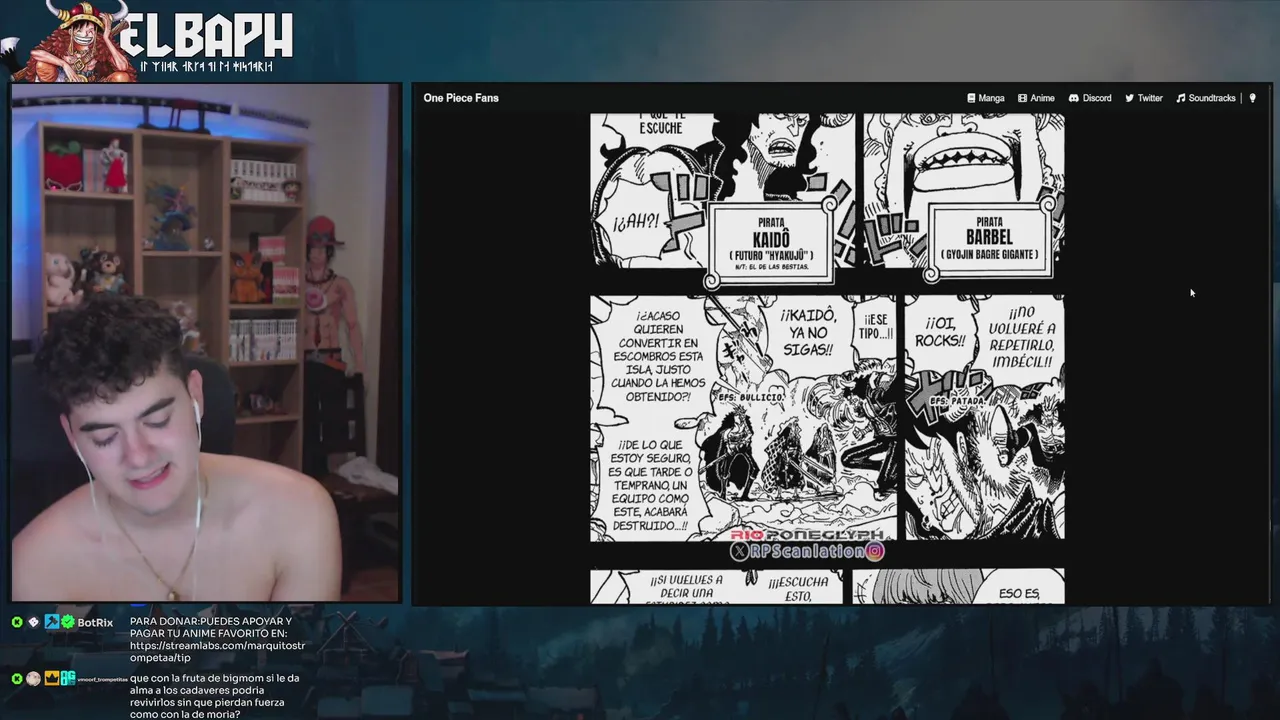Screen dimensions: 1280x720
Task: Open the Manga section in navbar
Action: 986,98
